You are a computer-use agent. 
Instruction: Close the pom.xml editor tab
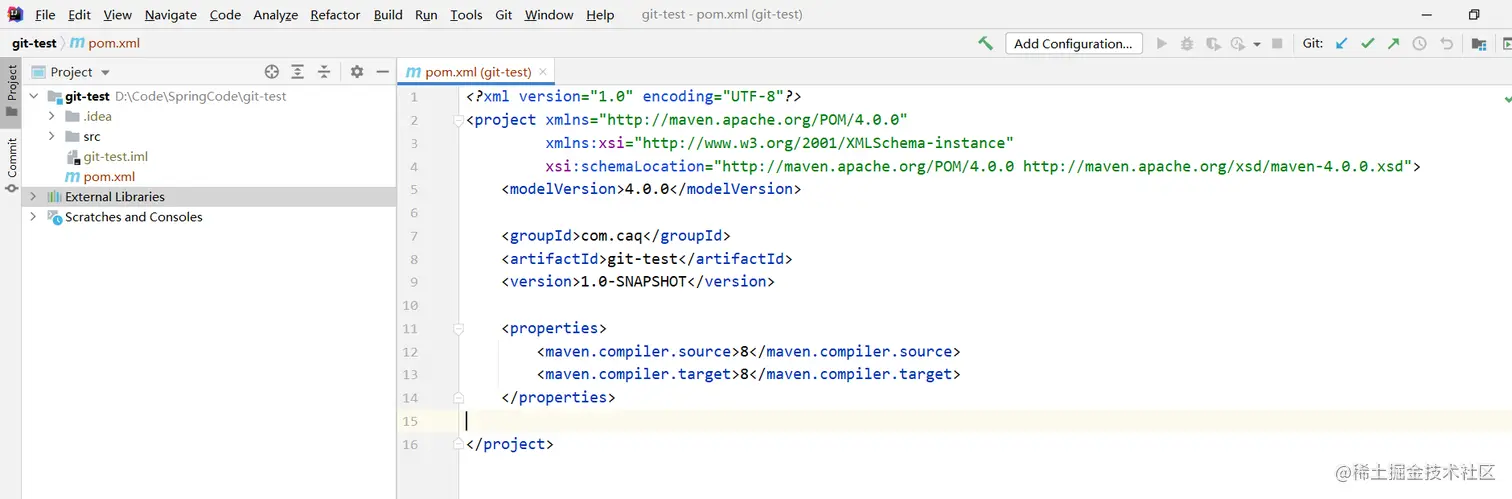[543, 72]
